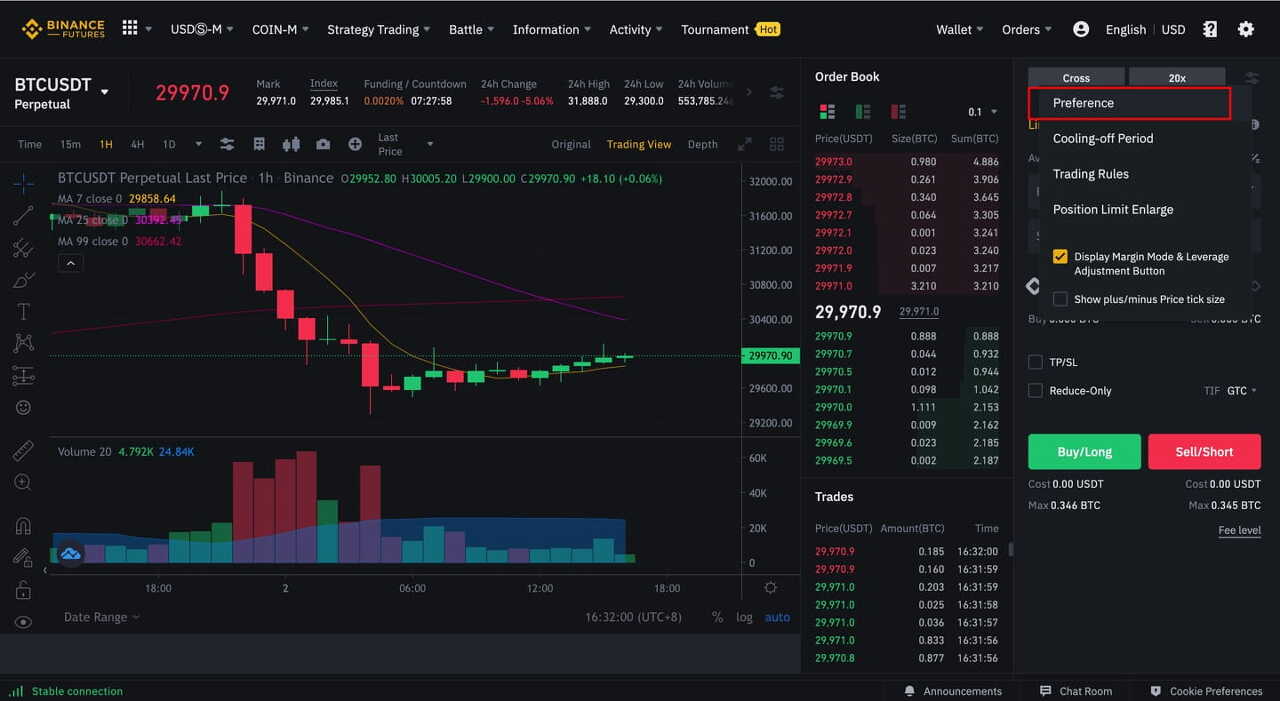Open the user profile account icon
Viewport: 1280px width, 701px height.
pos(1081,29)
